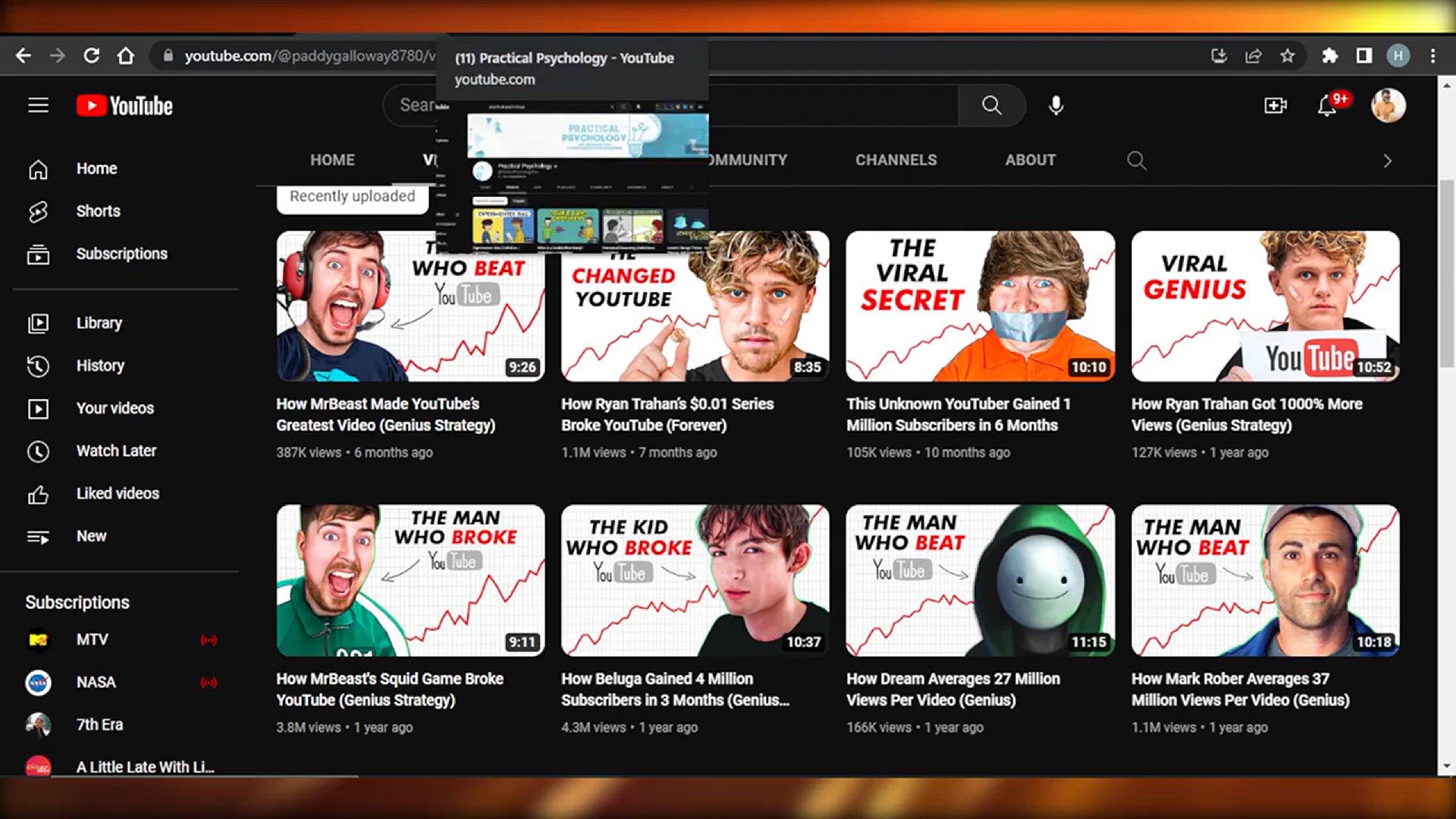Open the Squid Game video thumbnail
1456x819 pixels.
[x=410, y=581]
